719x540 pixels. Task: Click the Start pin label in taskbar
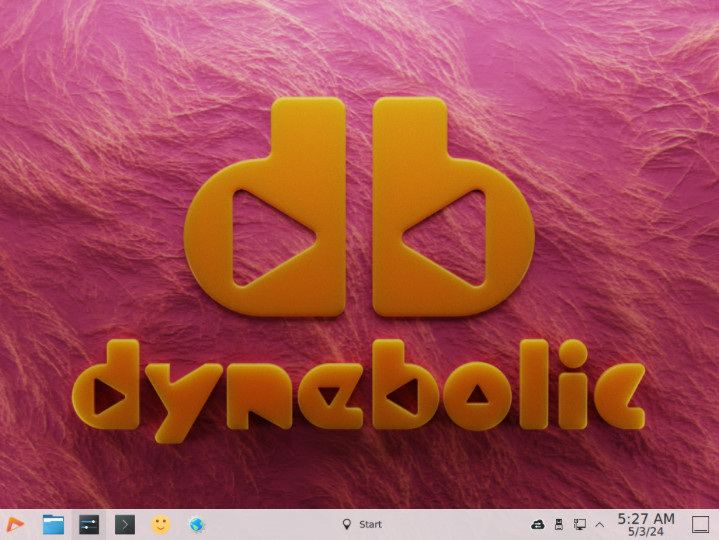coord(362,524)
